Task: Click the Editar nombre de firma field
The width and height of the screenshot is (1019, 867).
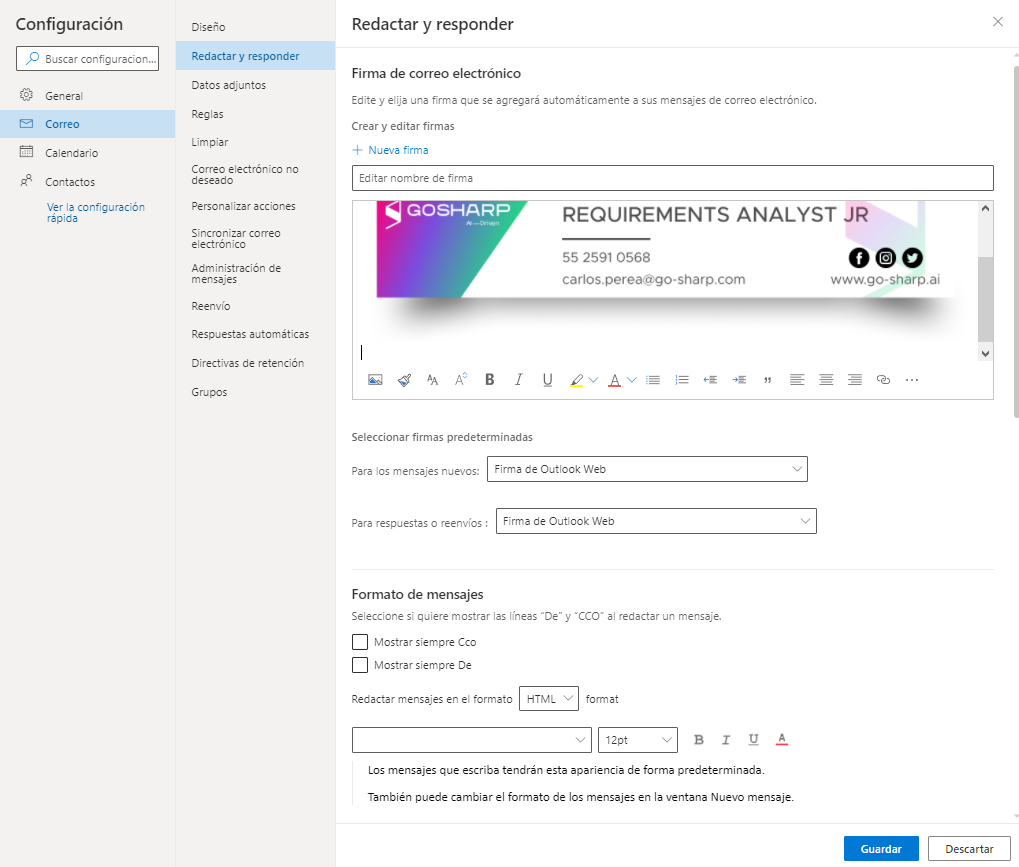Action: [x=673, y=178]
